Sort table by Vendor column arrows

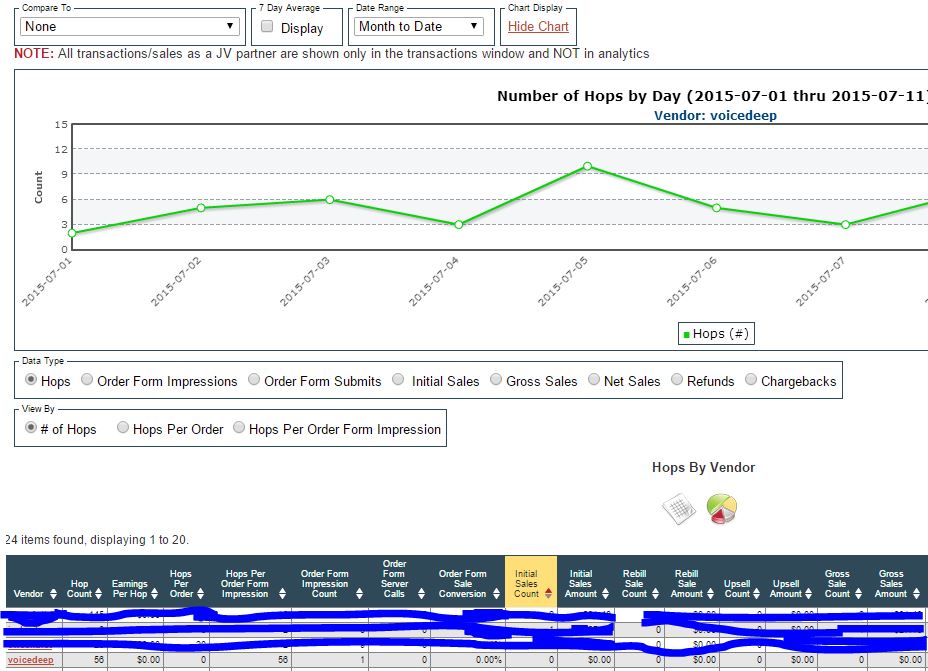tap(53, 593)
